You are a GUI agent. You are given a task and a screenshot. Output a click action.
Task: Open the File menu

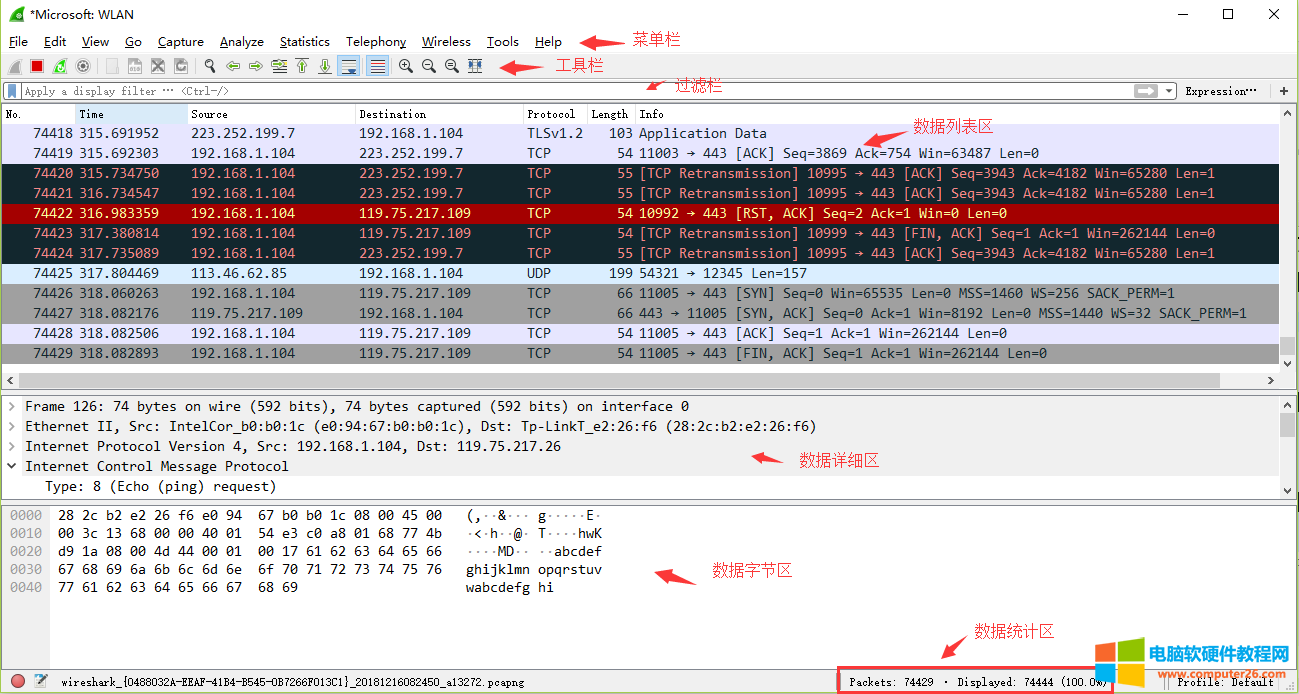(18, 42)
